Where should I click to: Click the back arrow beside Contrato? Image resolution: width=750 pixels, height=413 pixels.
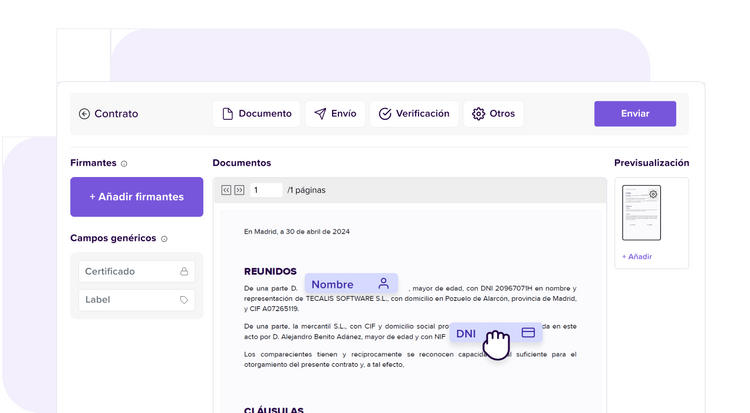click(84, 114)
